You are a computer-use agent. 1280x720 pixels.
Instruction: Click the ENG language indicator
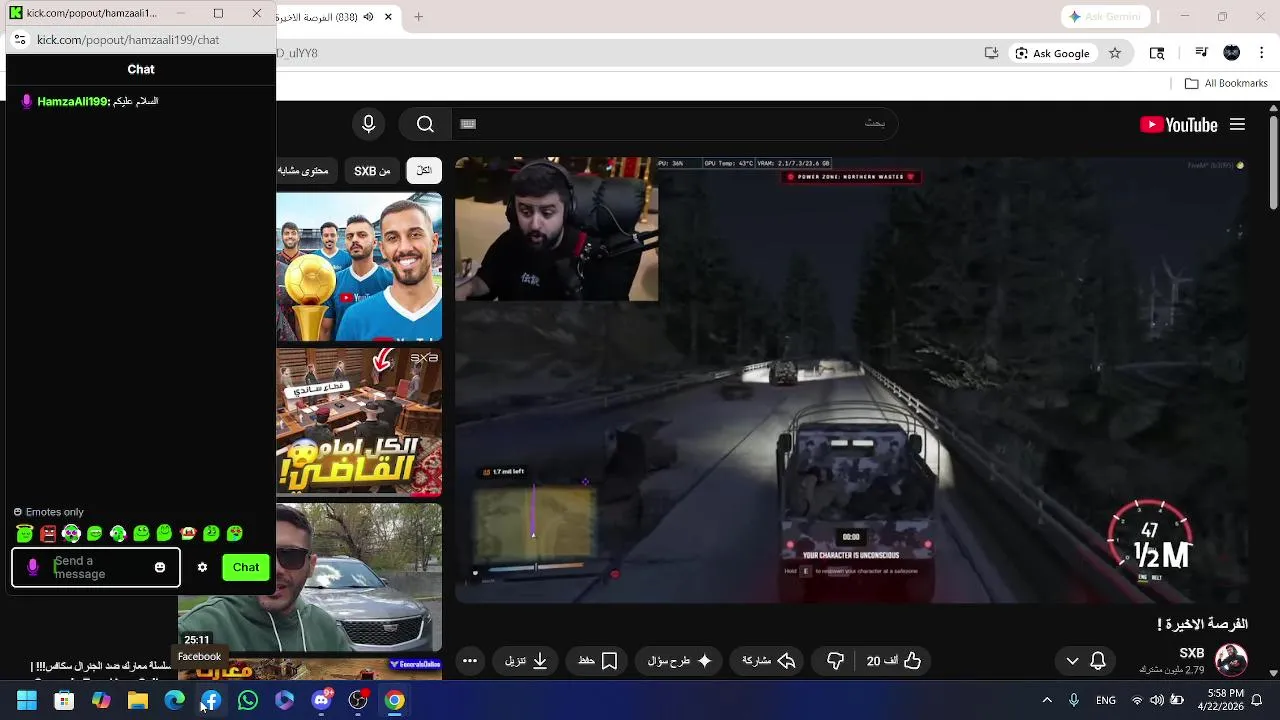point(1106,700)
